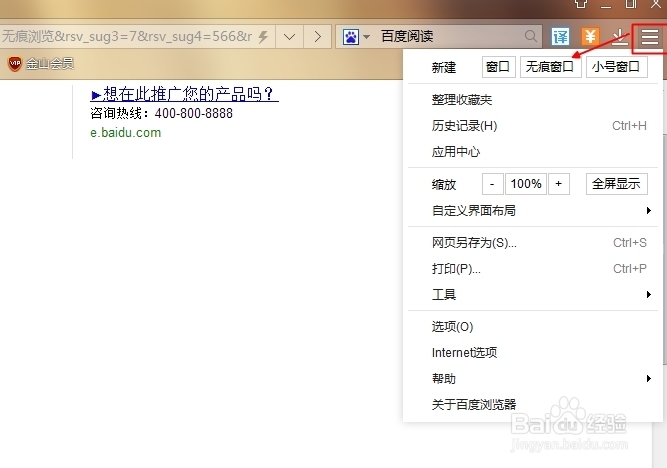
Task: Click the download arrow icon
Action: pyautogui.click(x=620, y=37)
